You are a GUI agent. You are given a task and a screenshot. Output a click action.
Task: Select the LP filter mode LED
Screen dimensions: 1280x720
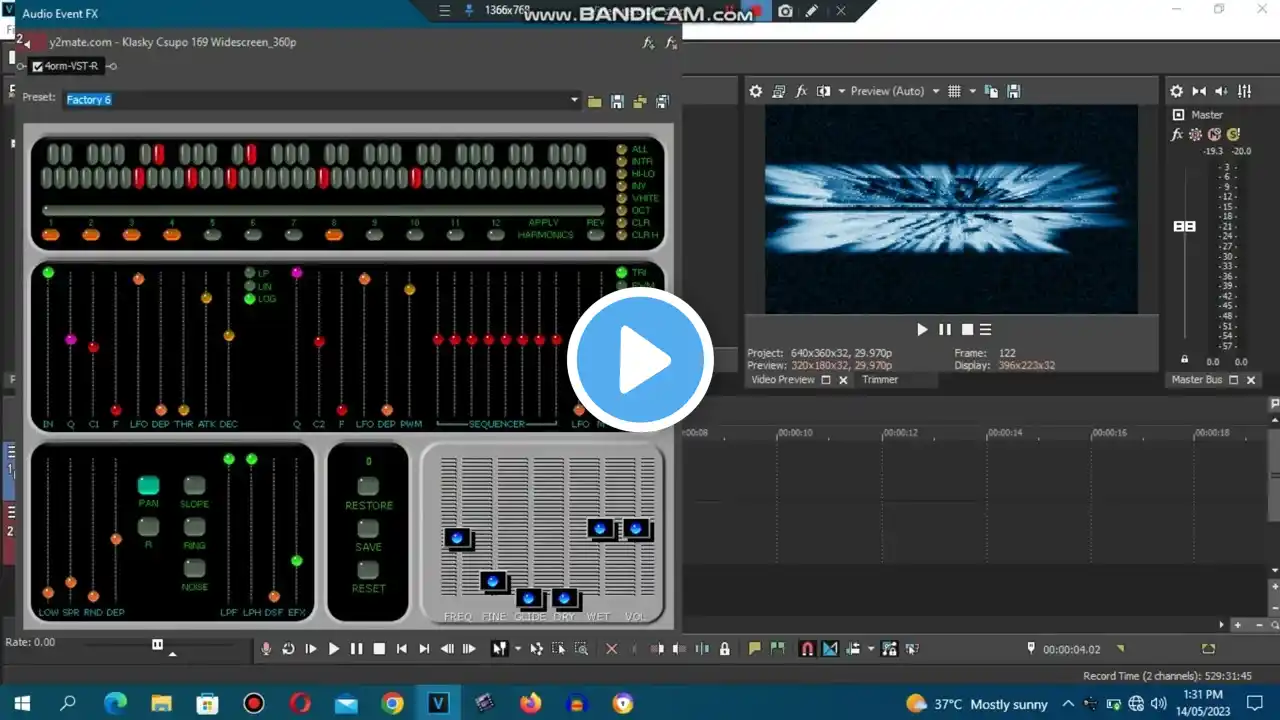coord(250,273)
